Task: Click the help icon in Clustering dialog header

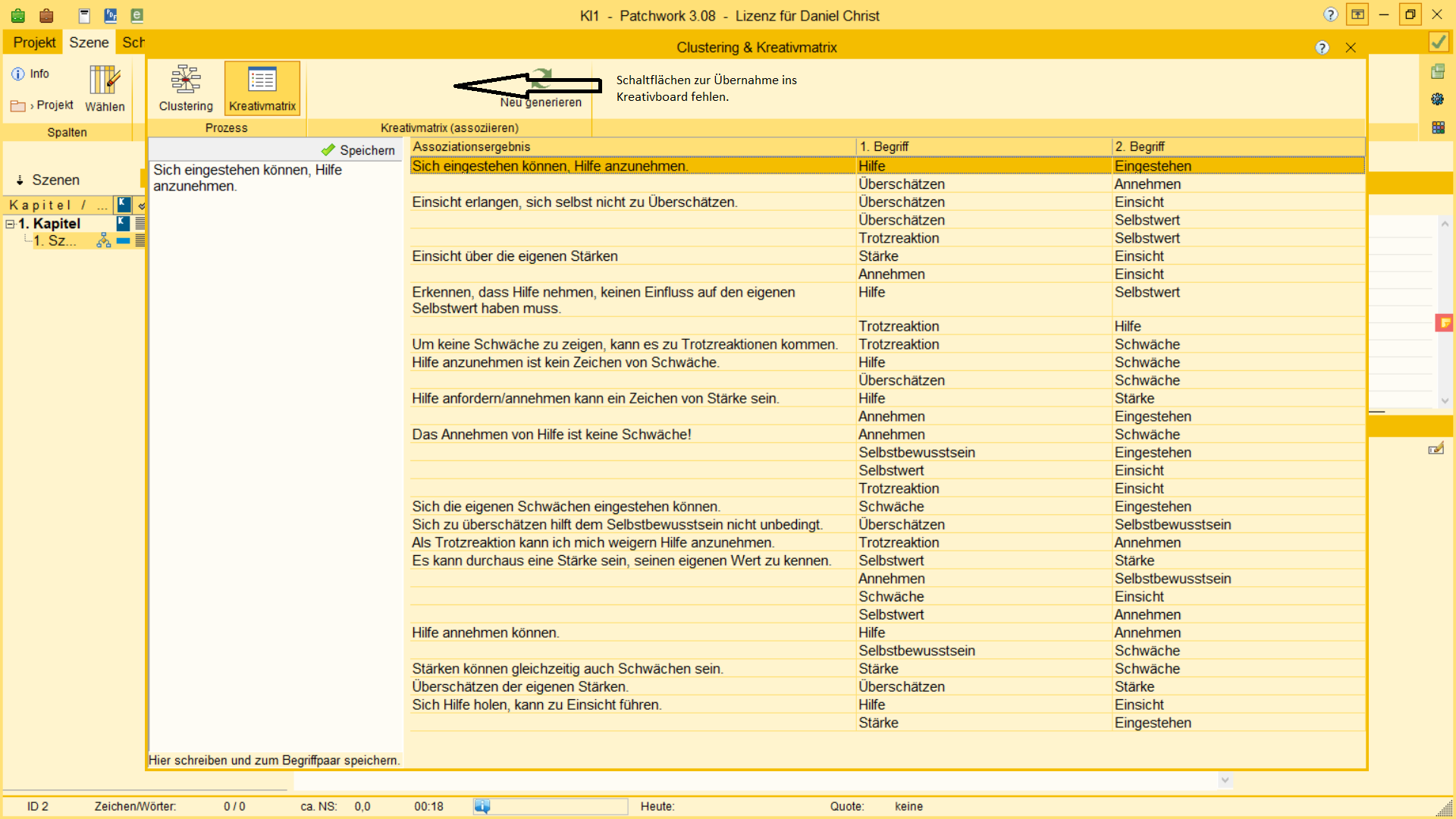Action: click(1322, 48)
